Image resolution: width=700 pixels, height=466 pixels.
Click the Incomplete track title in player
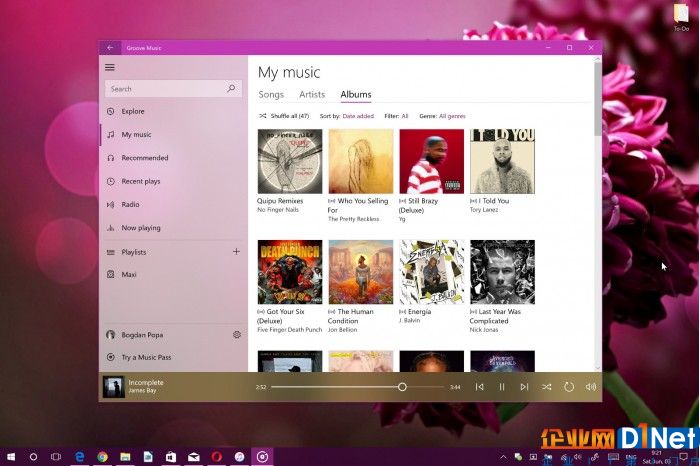(x=146, y=383)
